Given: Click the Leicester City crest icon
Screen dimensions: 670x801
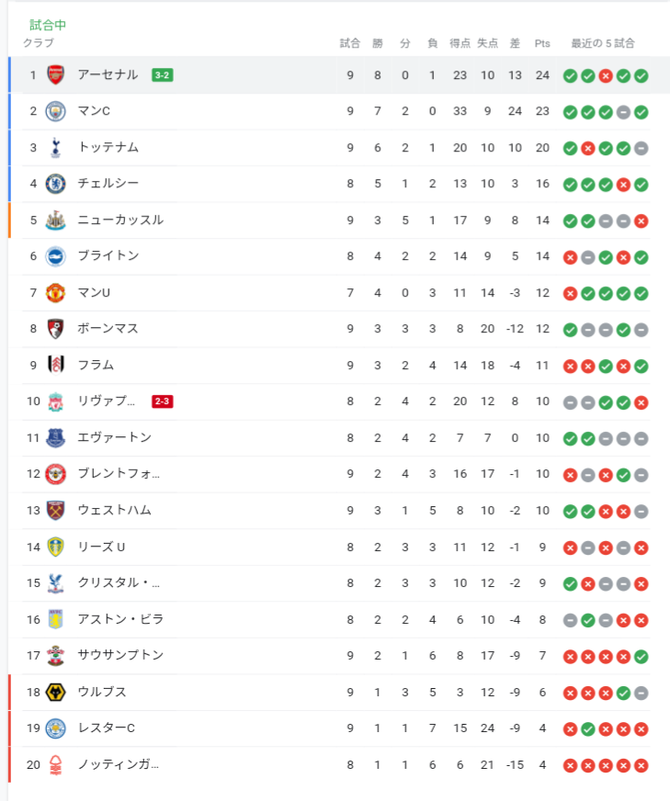Looking at the screenshot, I should point(56,727).
